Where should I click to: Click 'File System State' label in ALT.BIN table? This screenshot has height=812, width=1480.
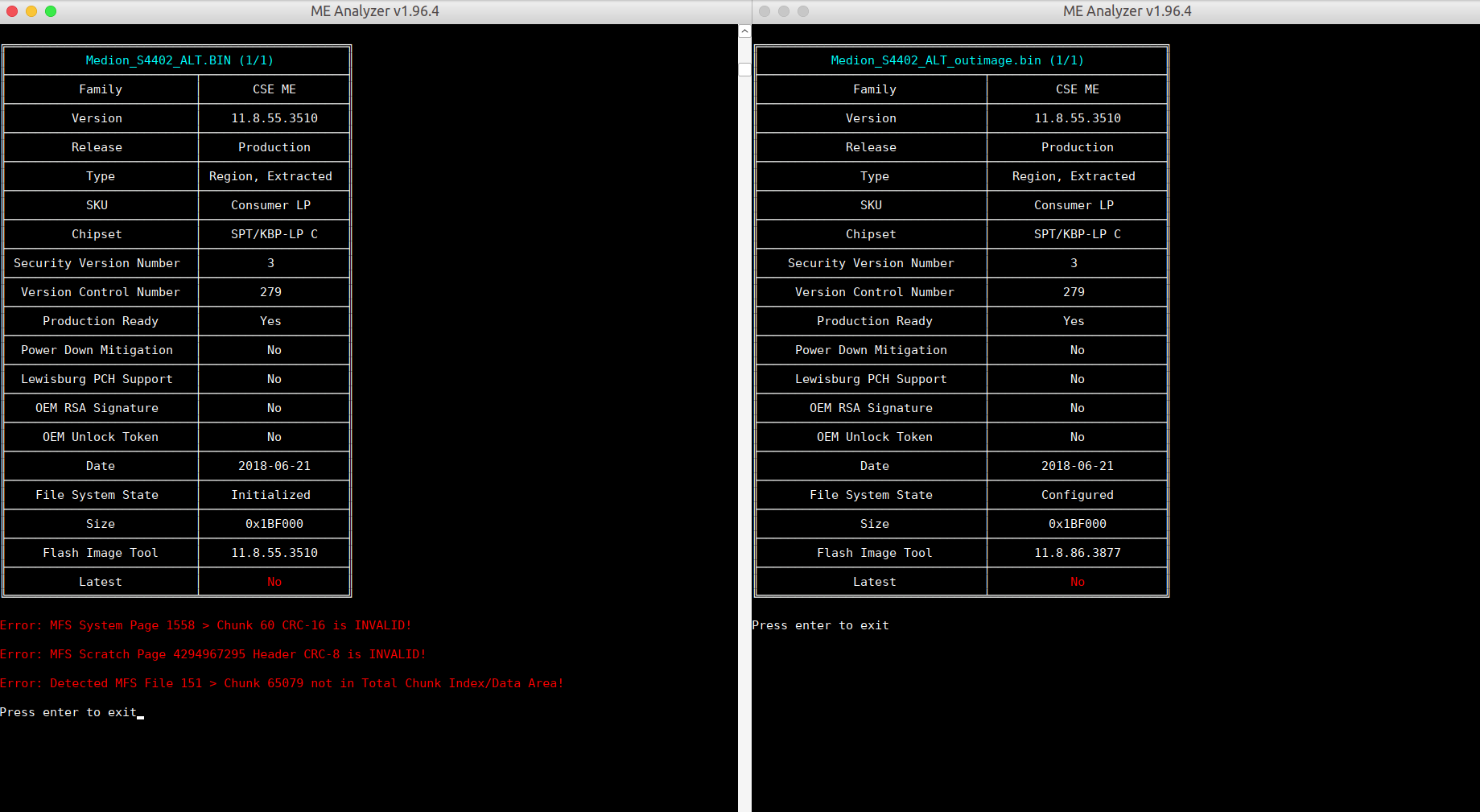[97, 495]
